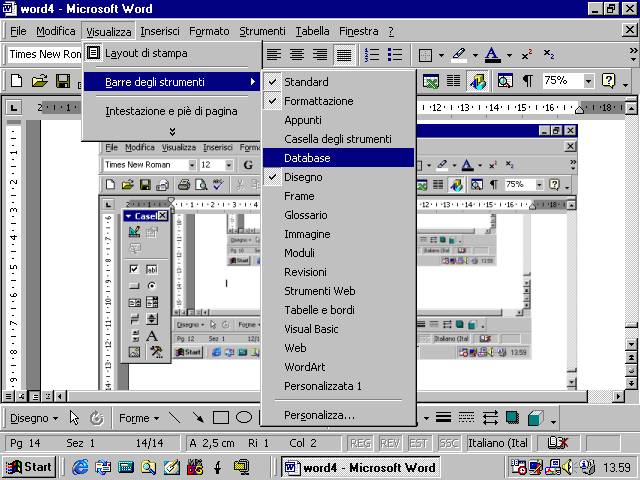This screenshot has width=640, height=480.
Task: Apply superscript x² formatting
Action: [x=527, y=54]
